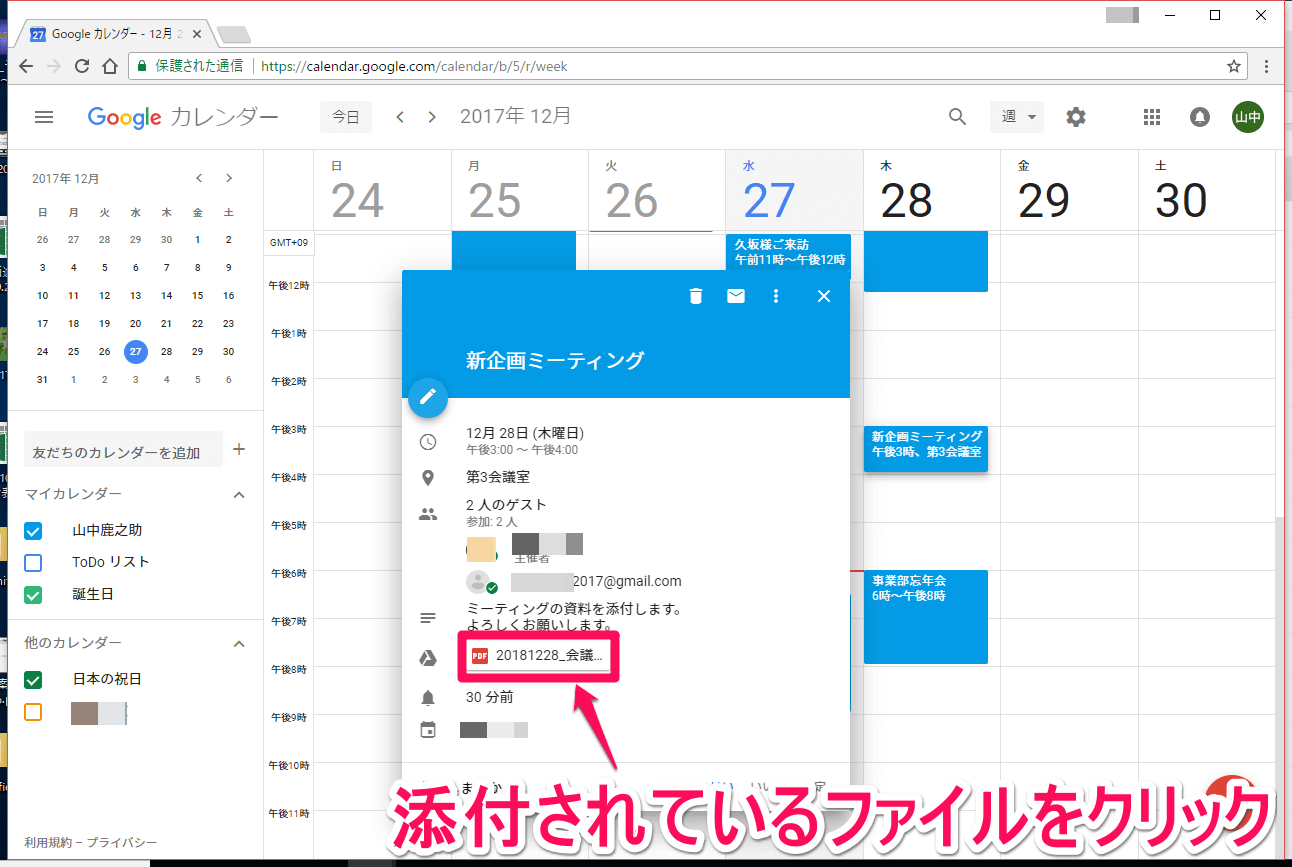Screen dimensions: 1292x867
Task: Open attached PDF 20181228_会議
Action: tap(539, 656)
